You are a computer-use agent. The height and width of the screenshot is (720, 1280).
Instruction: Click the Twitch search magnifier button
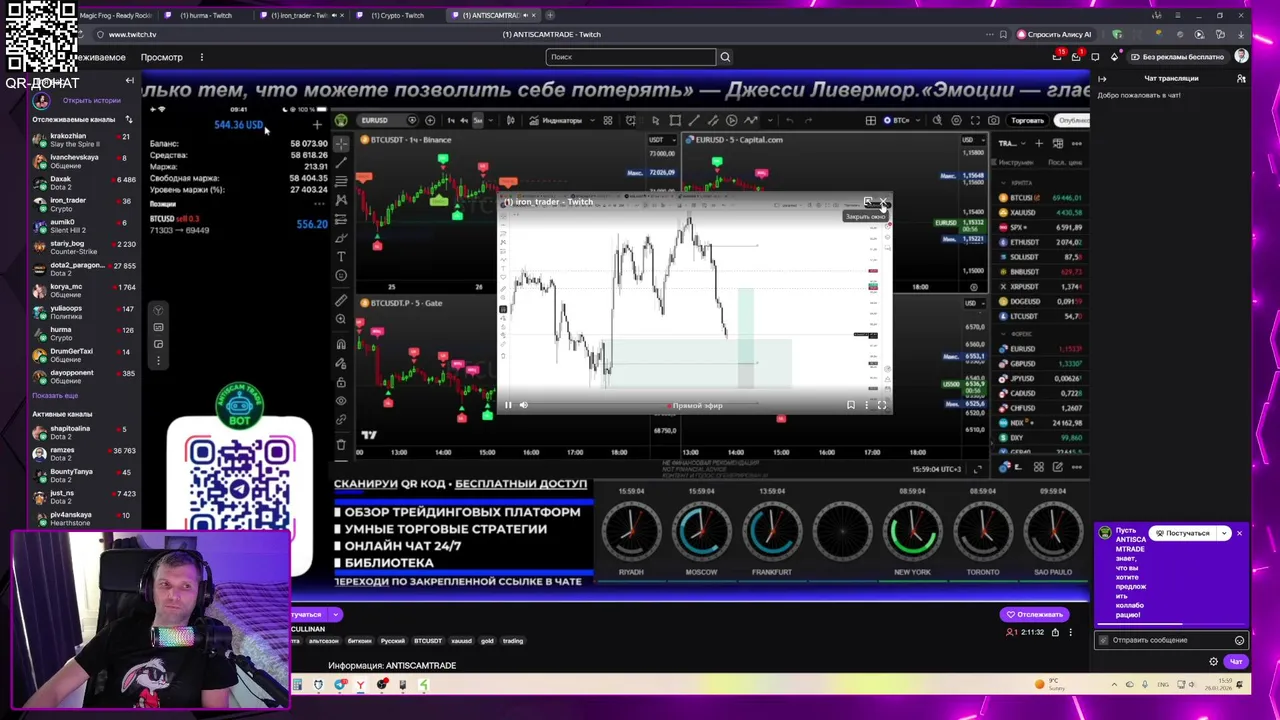[x=725, y=57]
